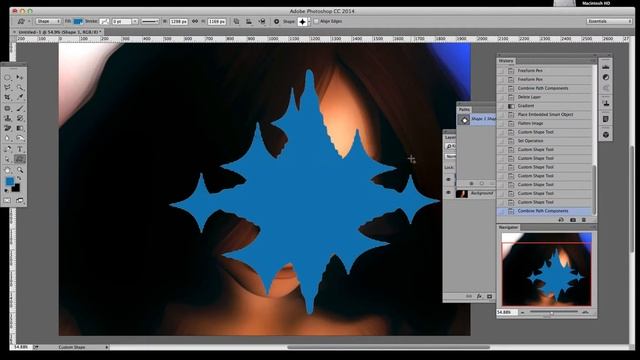The height and width of the screenshot is (360, 640).
Task: Open path alignment options
Action: [x=249, y=21]
